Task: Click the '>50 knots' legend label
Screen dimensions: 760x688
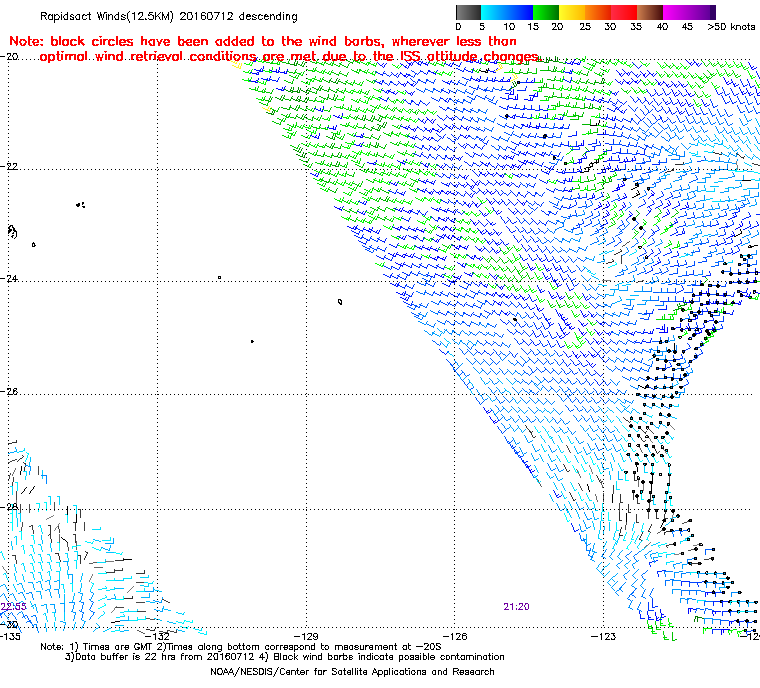Action: coord(731,27)
